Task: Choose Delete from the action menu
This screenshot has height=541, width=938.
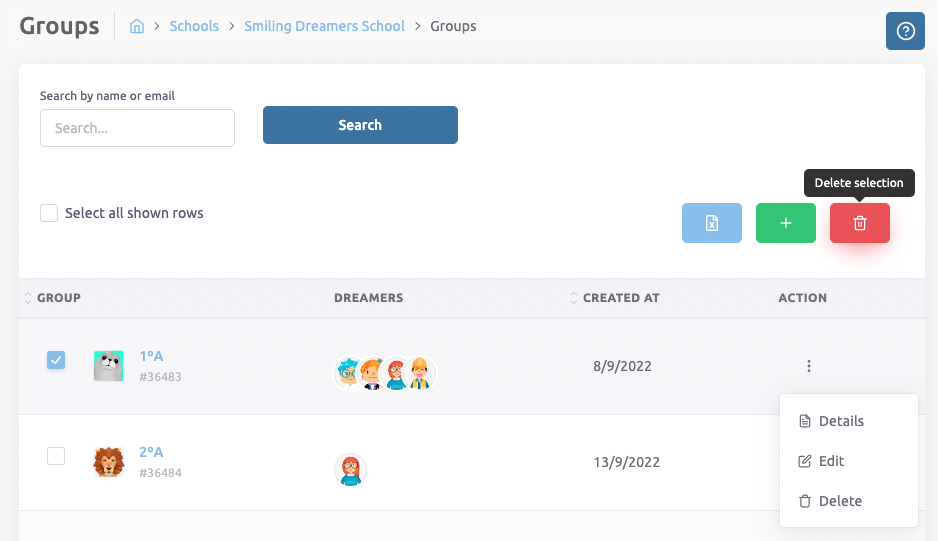Action: tap(839, 501)
